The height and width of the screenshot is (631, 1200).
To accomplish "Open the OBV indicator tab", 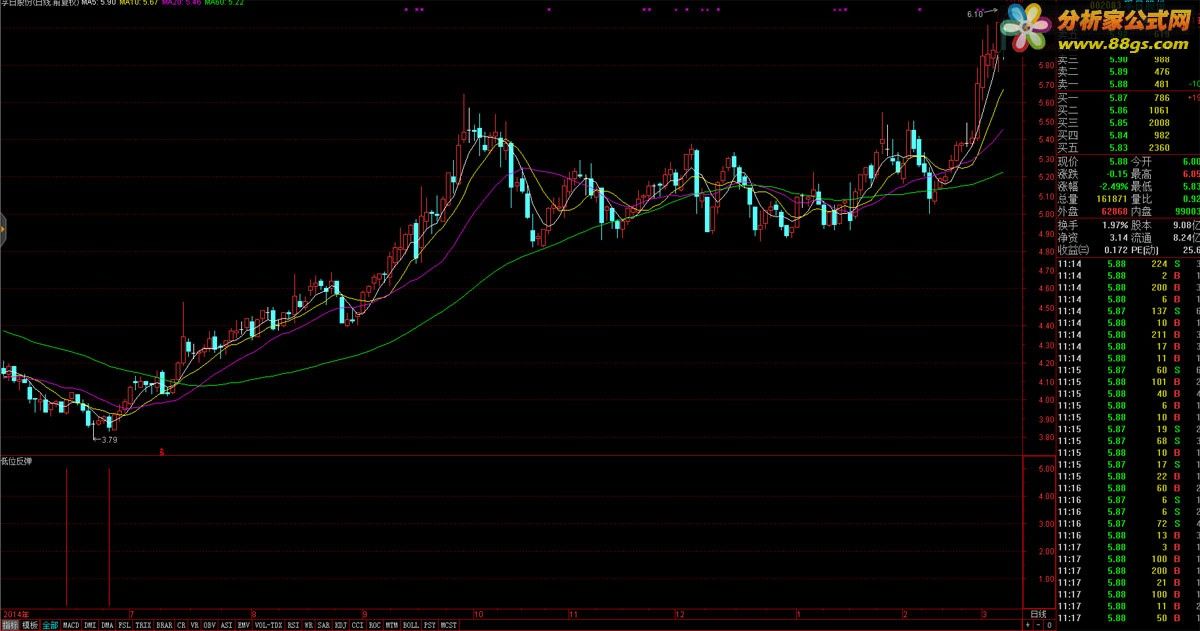I will tap(209, 625).
